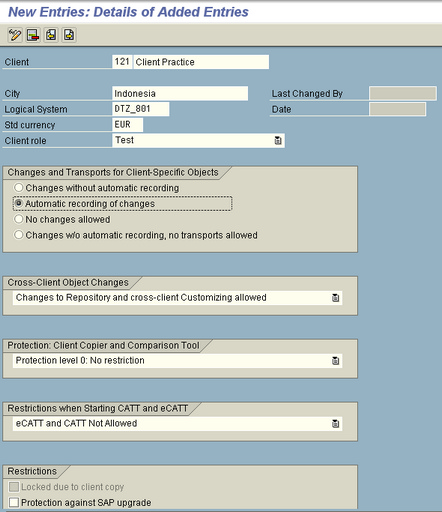The image size is (442, 512).
Task: Tick Protection against SAP upgrade checkbox
Action: [14, 502]
